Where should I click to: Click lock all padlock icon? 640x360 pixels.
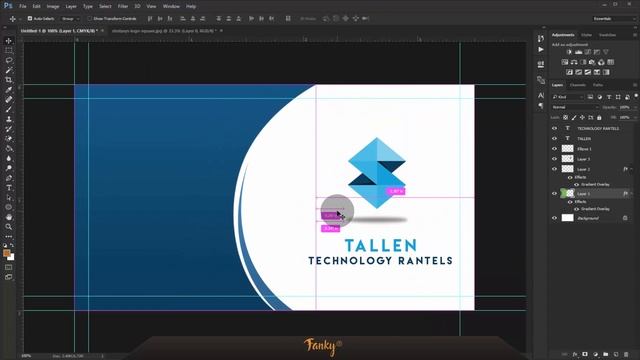(599, 118)
